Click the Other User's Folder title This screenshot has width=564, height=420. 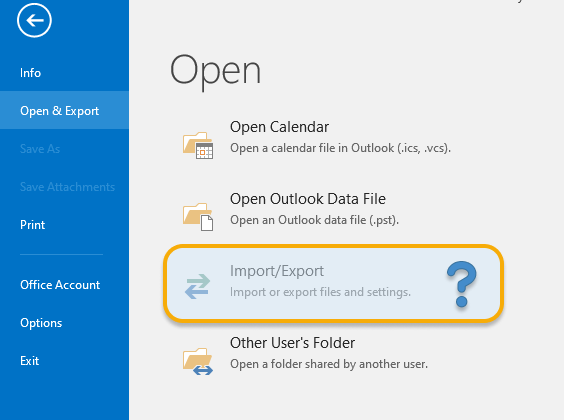[x=292, y=343]
